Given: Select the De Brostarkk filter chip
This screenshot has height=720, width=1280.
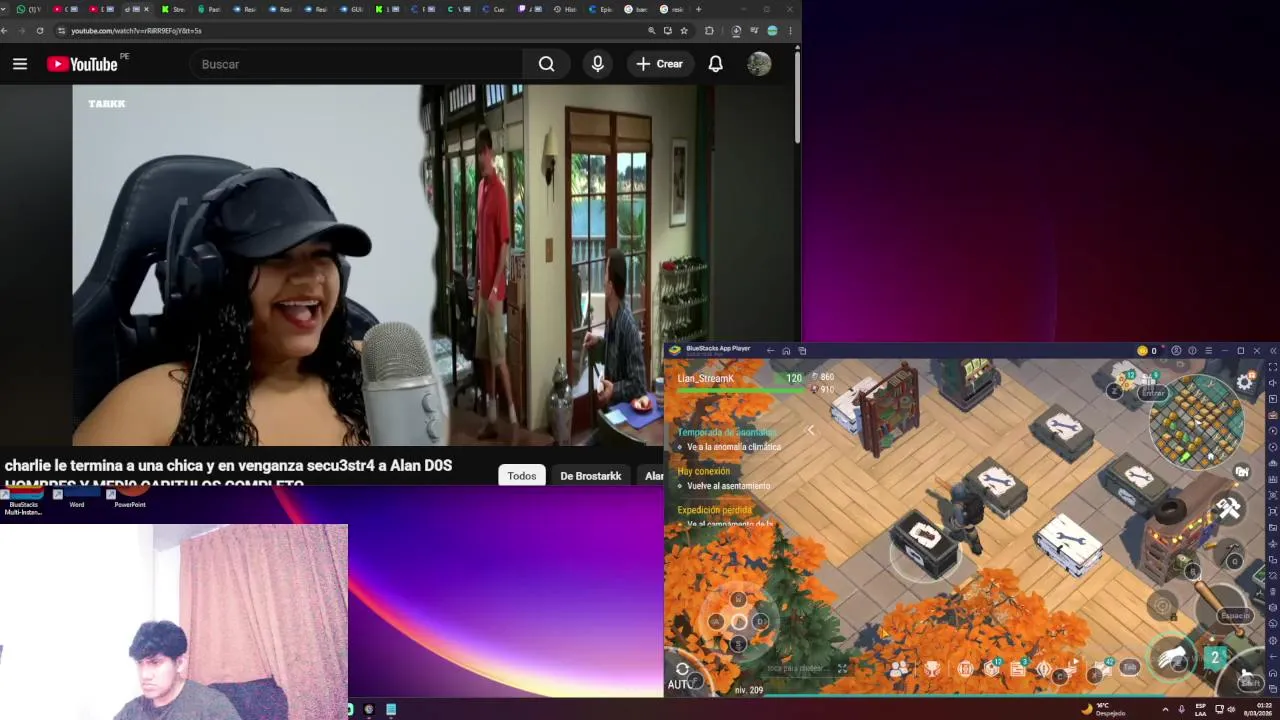Looking at the screenshot, I should [x=591, y=476].
